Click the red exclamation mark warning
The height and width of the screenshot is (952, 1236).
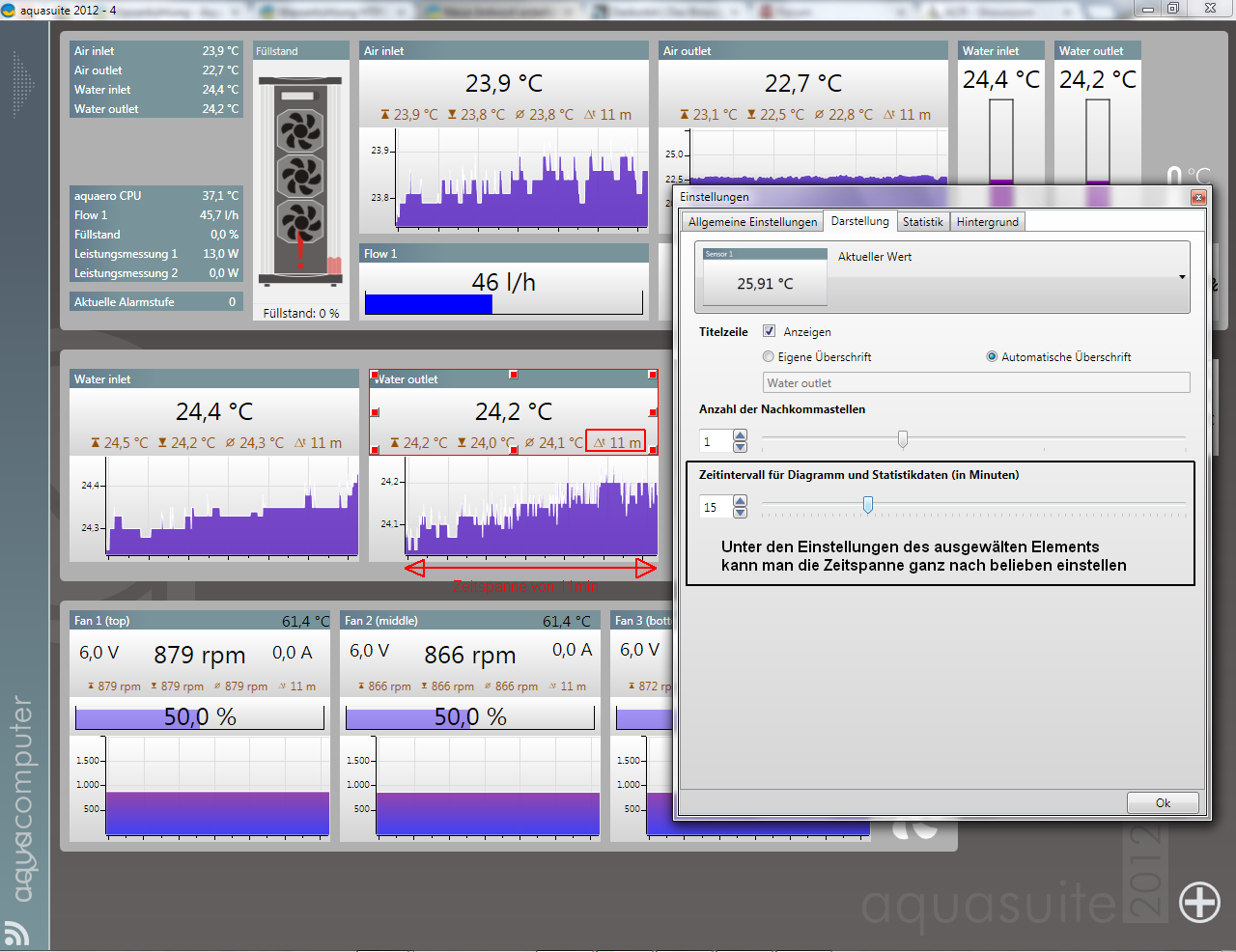[300, 249]
